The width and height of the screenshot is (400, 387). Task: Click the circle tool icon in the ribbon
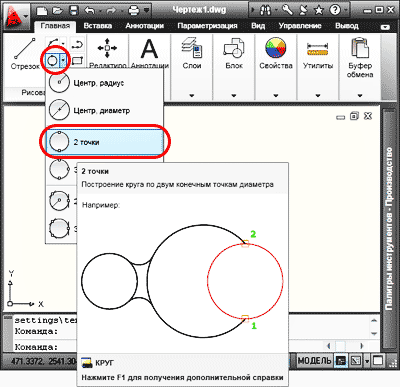point(52,61)
